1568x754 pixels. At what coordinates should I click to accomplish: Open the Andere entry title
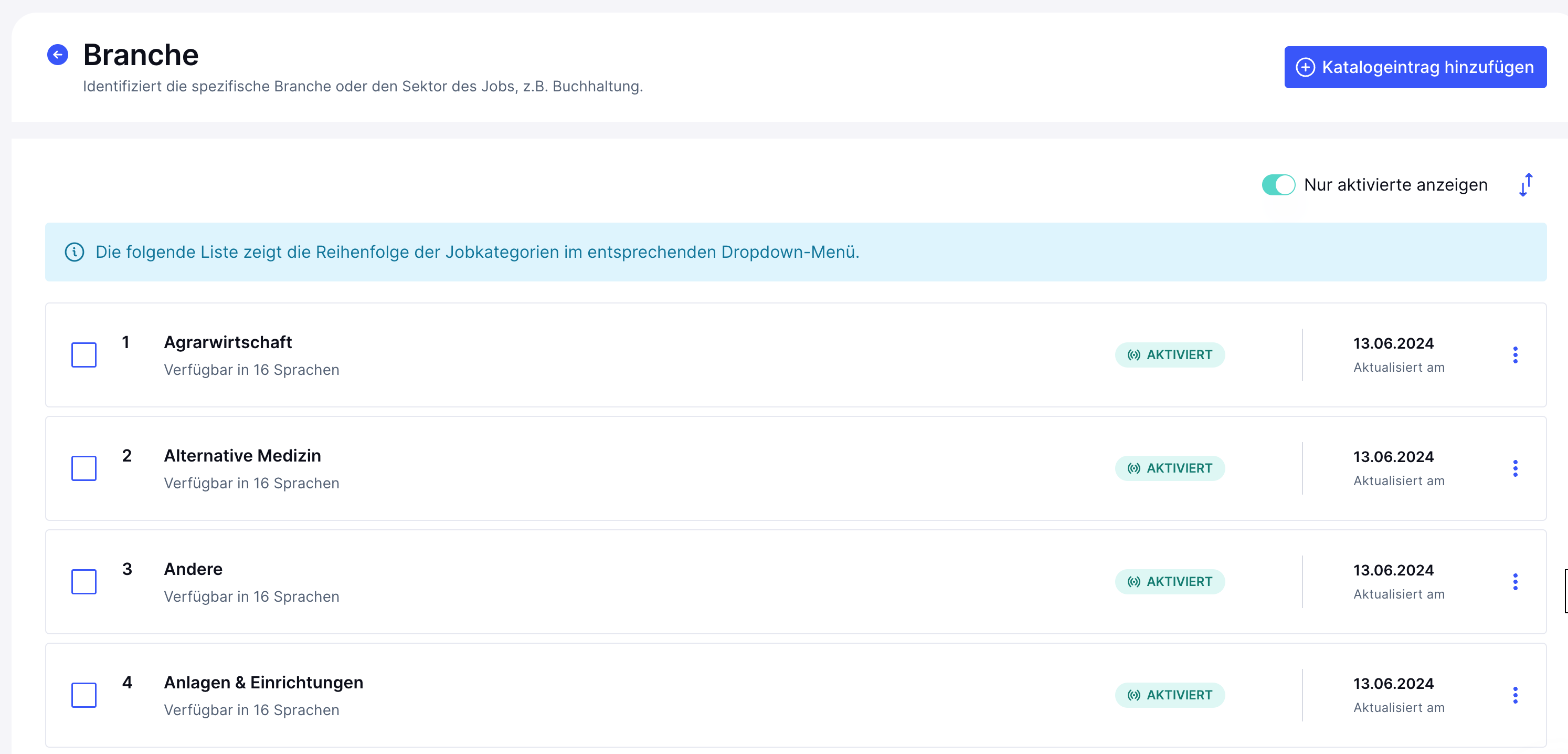193,569
